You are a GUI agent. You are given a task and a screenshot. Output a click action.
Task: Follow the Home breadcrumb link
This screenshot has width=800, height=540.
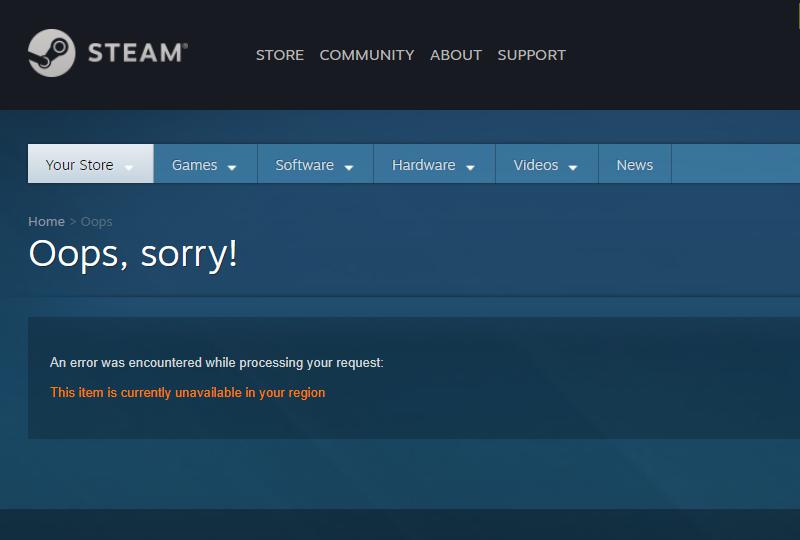tap(46, 222)
